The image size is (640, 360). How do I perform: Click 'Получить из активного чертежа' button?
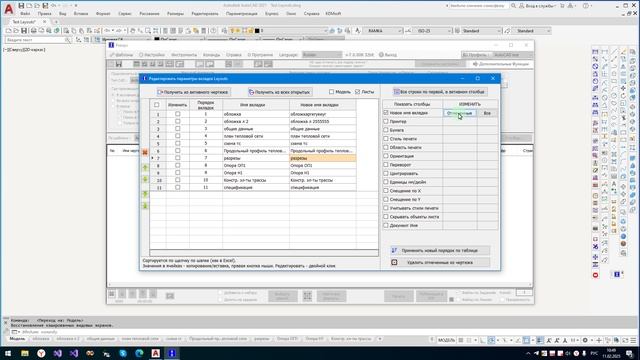[x=193, y=92]
